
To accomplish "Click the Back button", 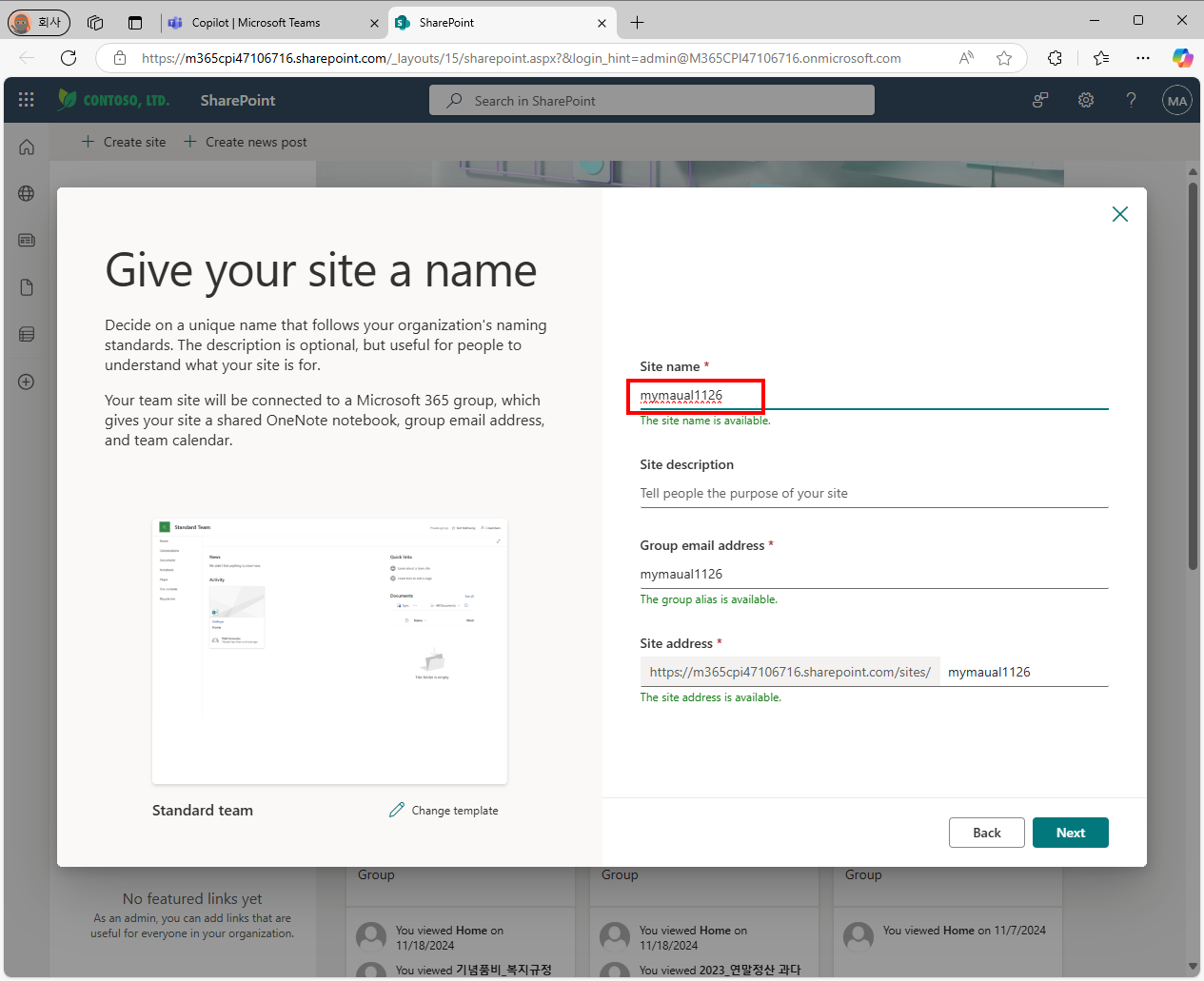I will 986,833.
